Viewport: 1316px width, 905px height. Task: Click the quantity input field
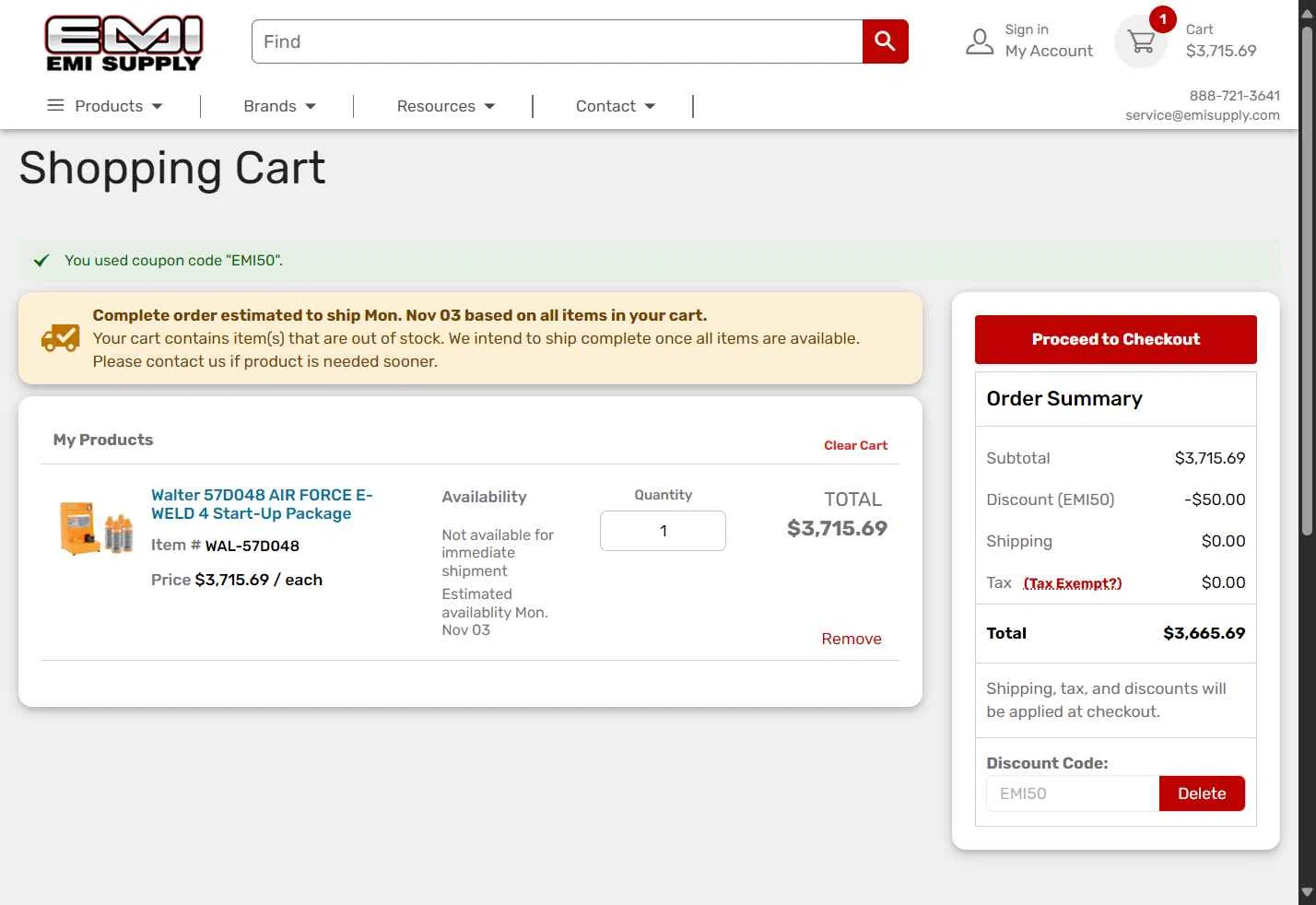(663, 531)
